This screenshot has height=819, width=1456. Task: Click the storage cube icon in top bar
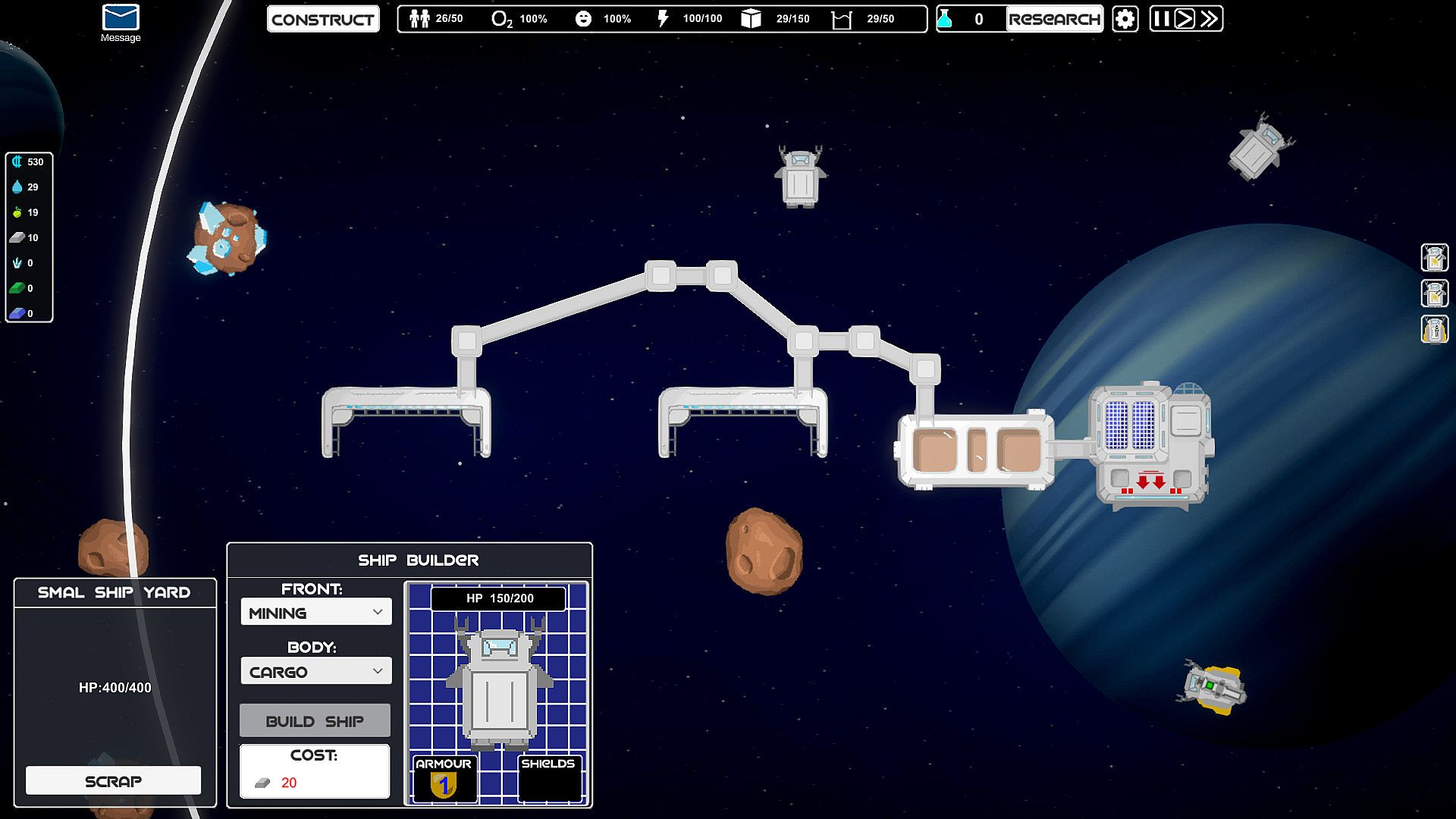(751, 19)
